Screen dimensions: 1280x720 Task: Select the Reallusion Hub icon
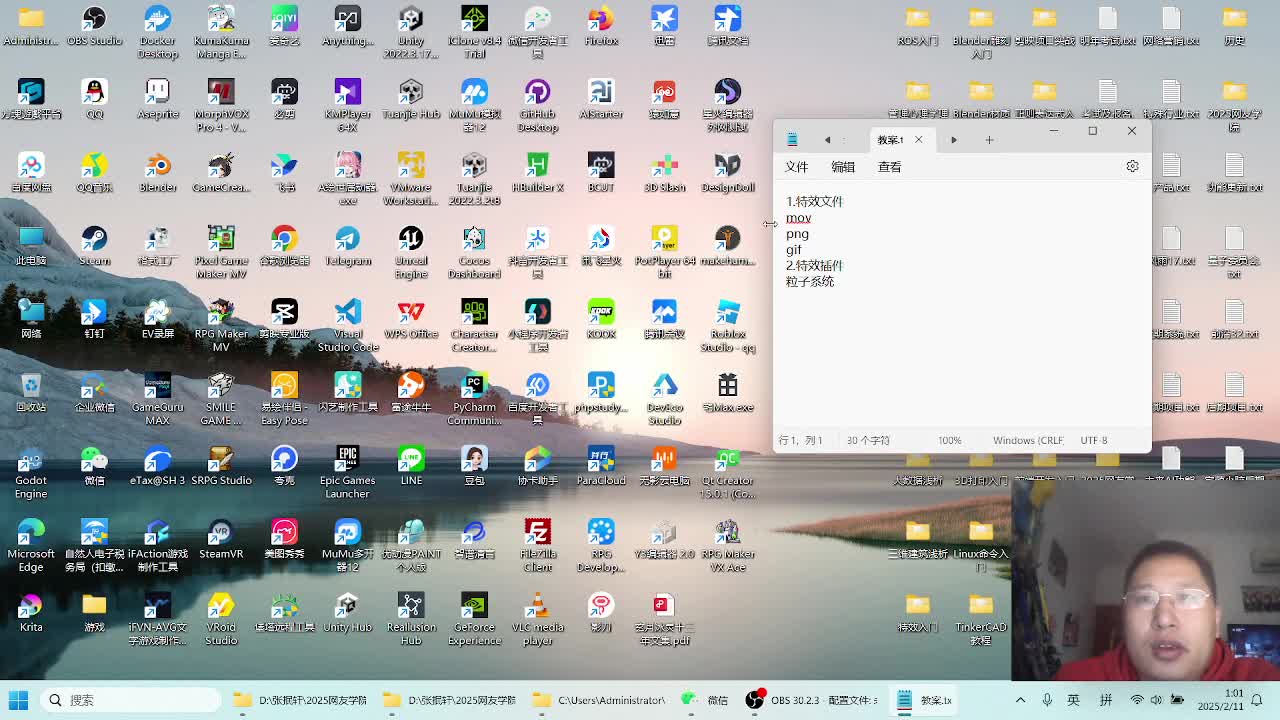tap(411, 619)
